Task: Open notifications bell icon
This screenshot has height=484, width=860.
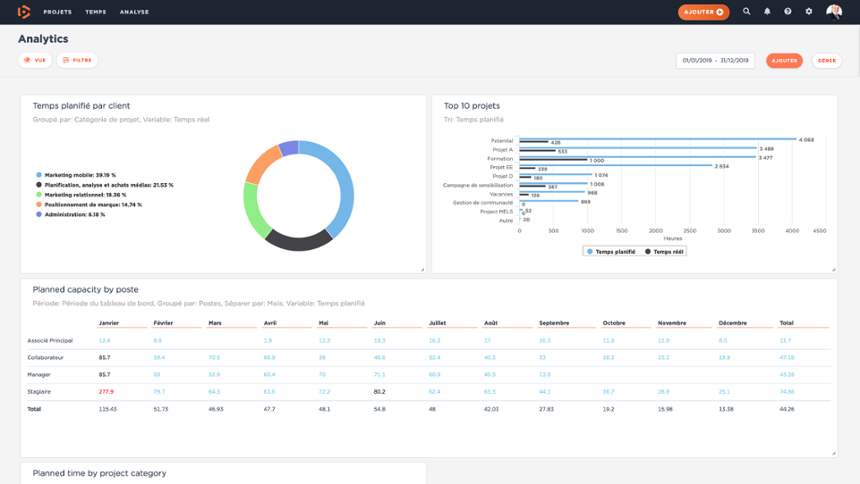Action: pos(767,12)
